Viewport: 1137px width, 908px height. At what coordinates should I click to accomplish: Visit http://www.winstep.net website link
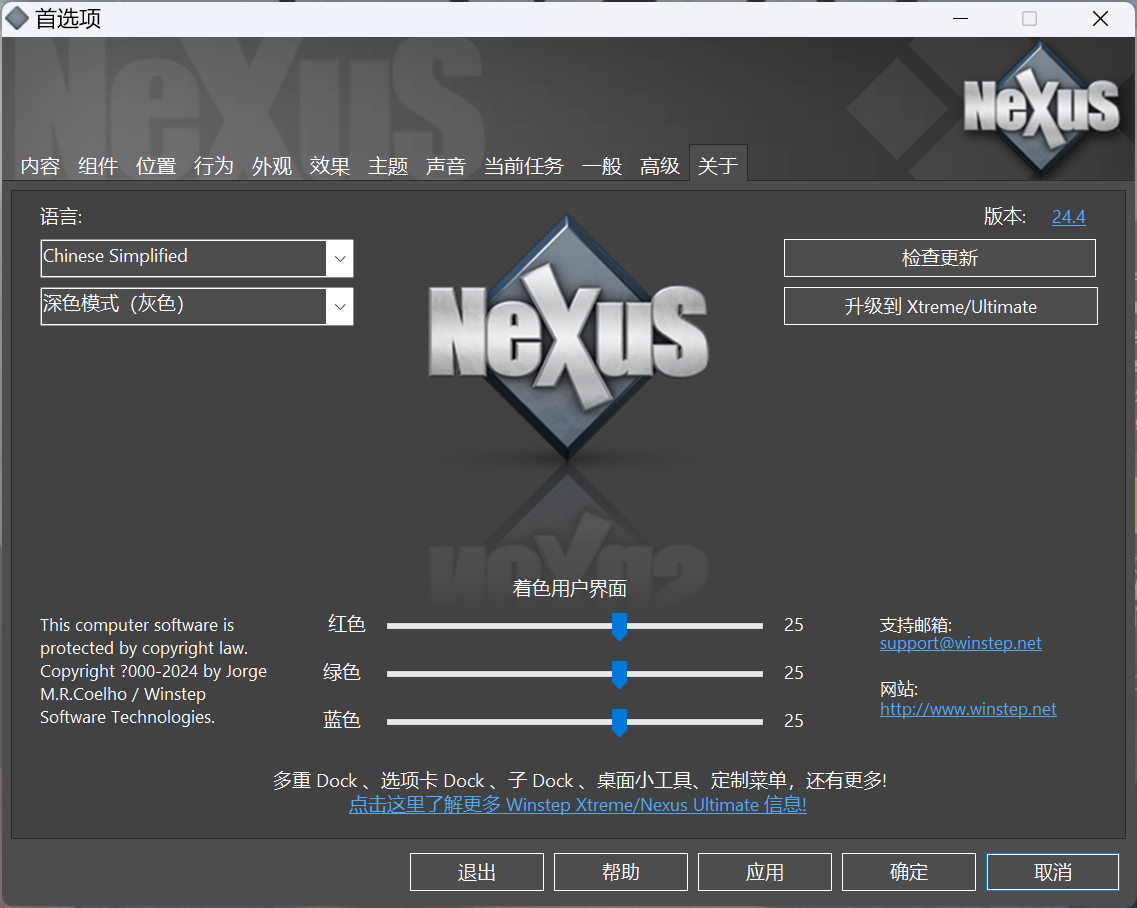[968, 708]
